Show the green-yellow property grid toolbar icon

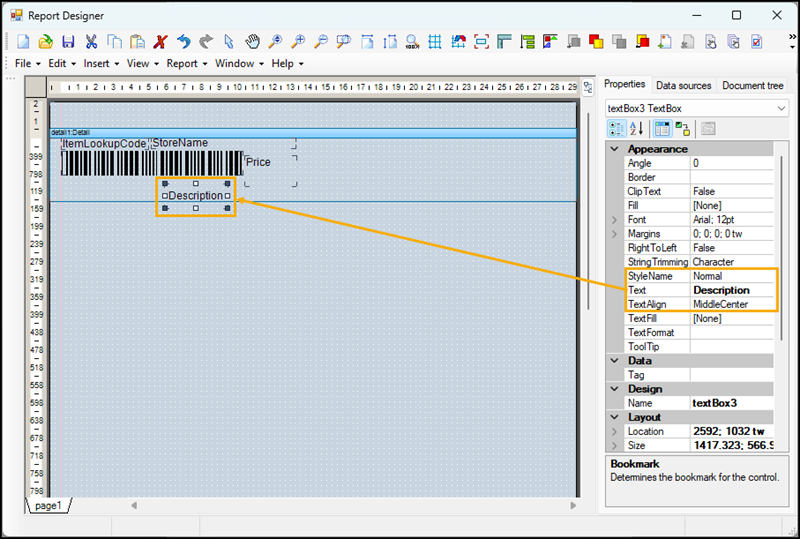682,129
